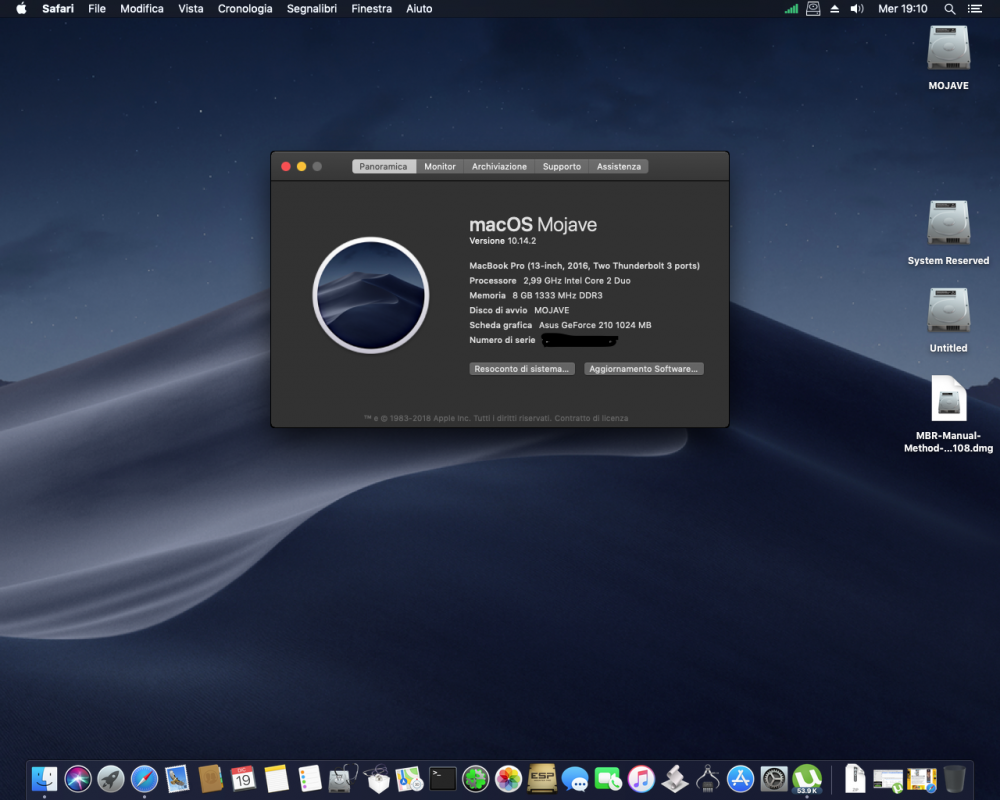
Task: Open Contacts book icon in Dock
Action: (x=210, y=778)
